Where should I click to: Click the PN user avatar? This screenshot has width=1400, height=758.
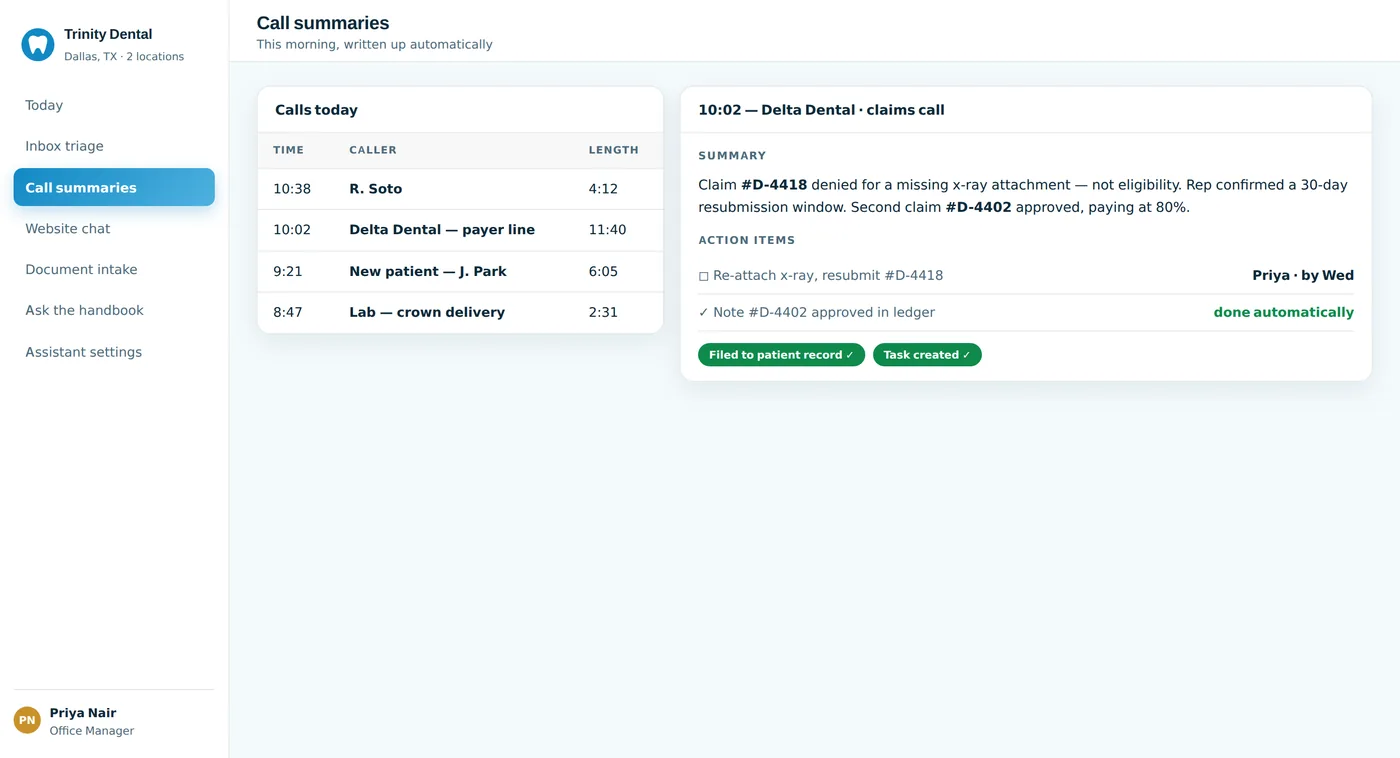27,720
